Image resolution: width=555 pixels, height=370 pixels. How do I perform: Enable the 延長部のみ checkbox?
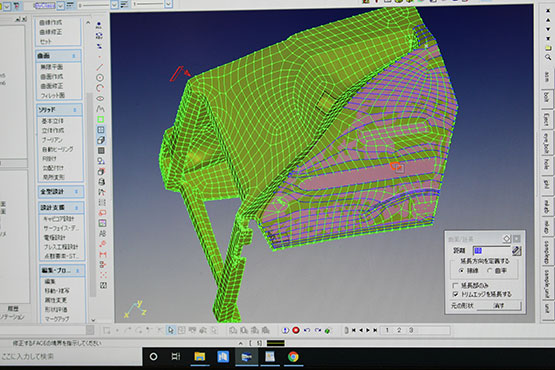(455, 285)
